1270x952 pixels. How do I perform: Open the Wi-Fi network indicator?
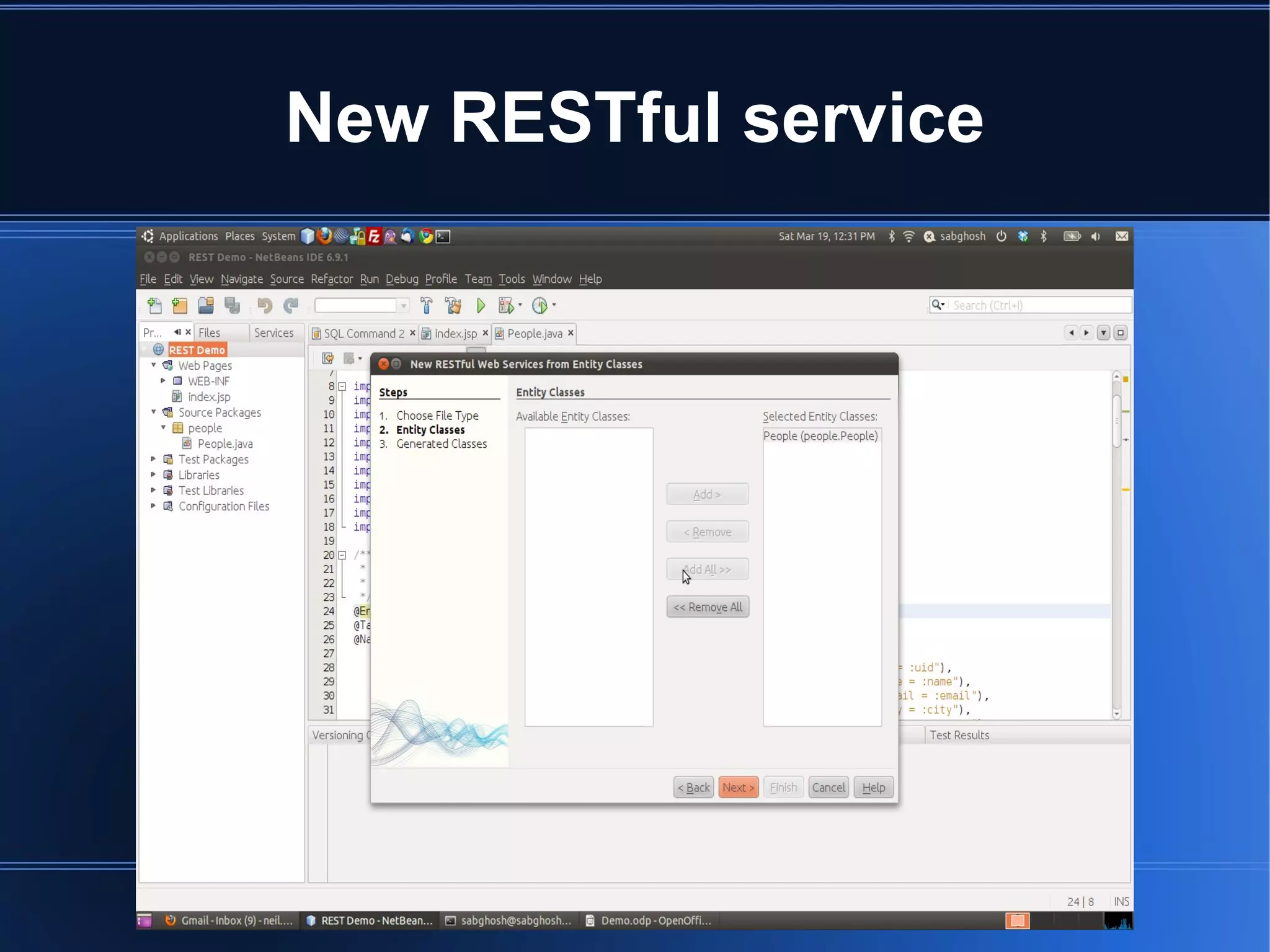(x=908, y=236)
